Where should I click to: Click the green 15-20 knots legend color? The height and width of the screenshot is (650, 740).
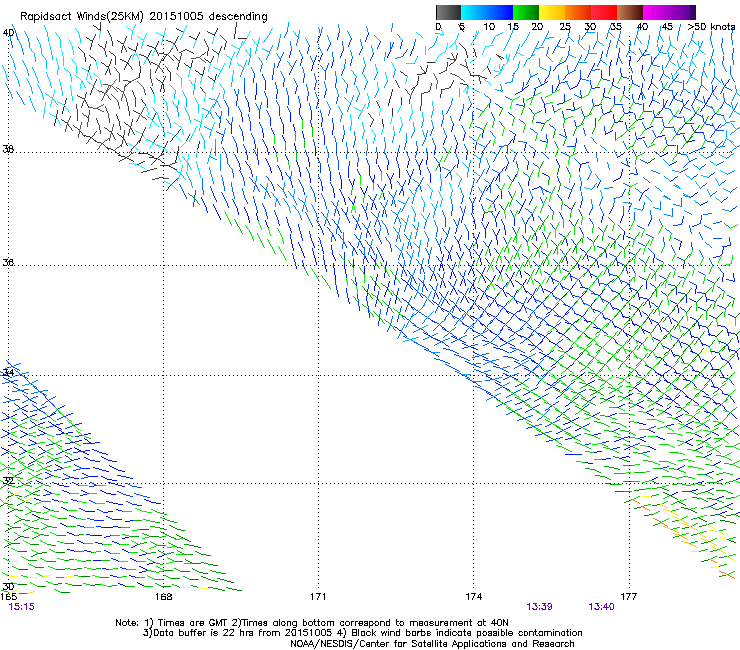(526, 12)
